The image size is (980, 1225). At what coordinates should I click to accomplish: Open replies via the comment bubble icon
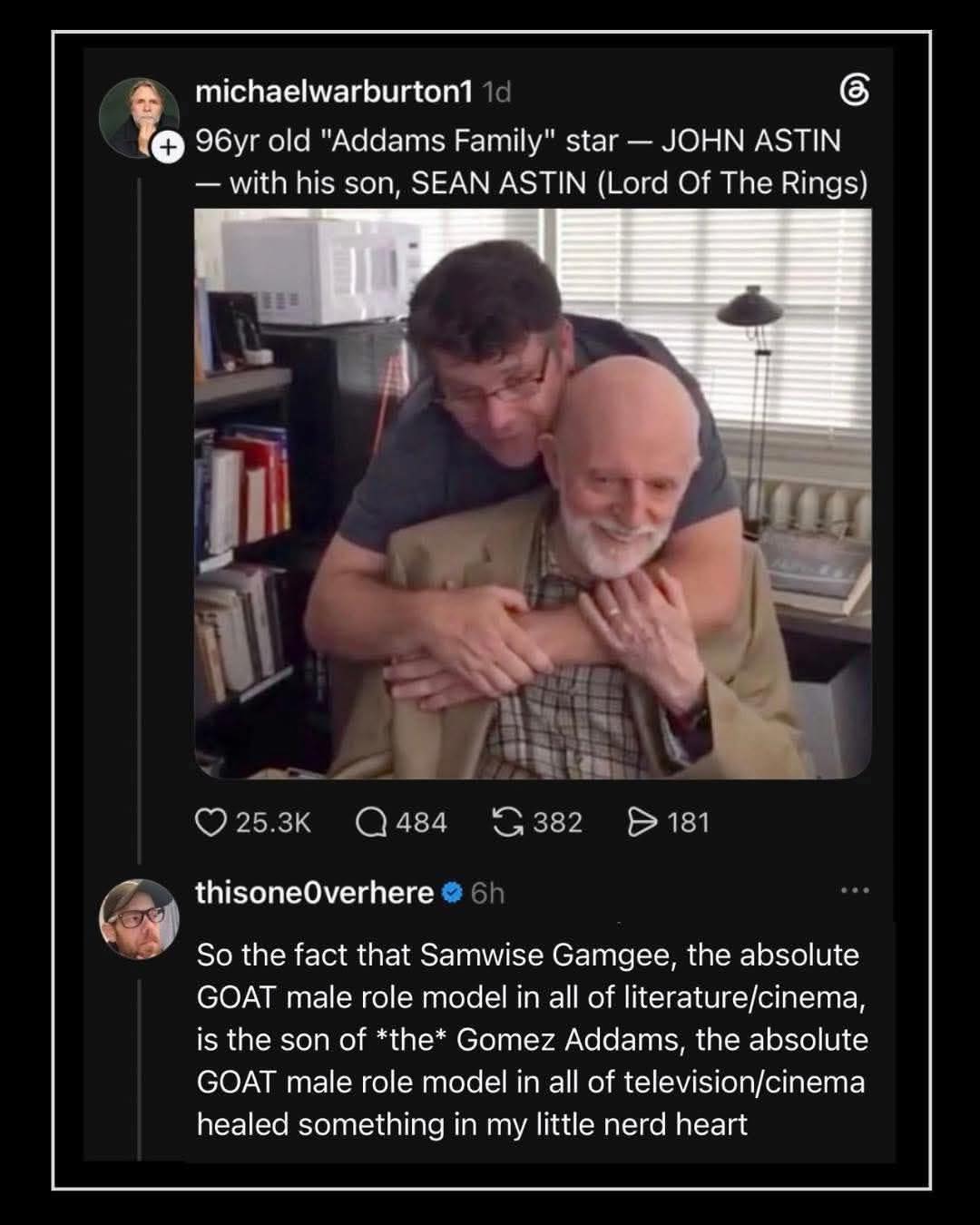tap(370, 822)
